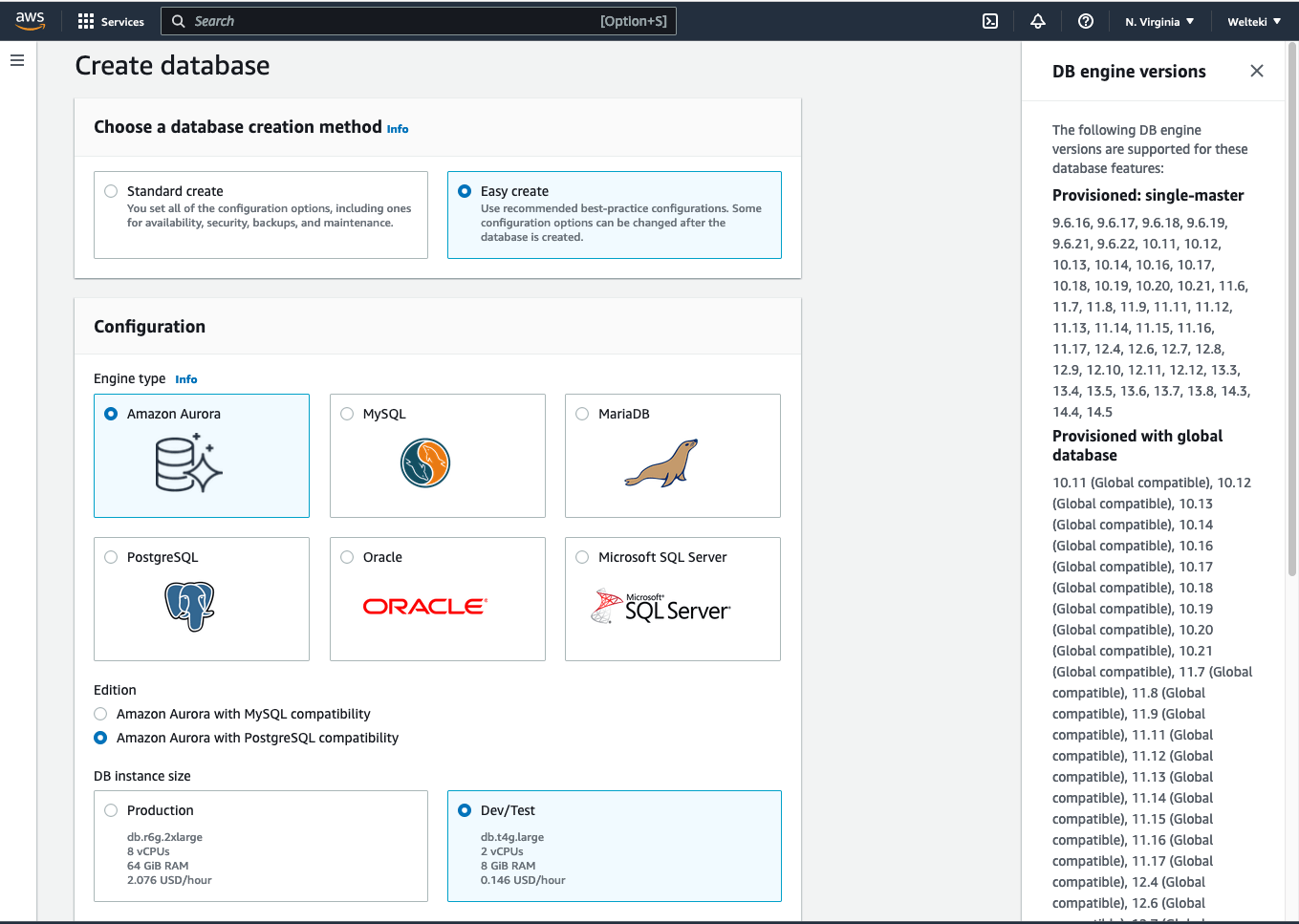Choose Microsoft SQL Server engine type
Image resolution: width=1299 pixels, height=924 pixels.
coord(582,557)
